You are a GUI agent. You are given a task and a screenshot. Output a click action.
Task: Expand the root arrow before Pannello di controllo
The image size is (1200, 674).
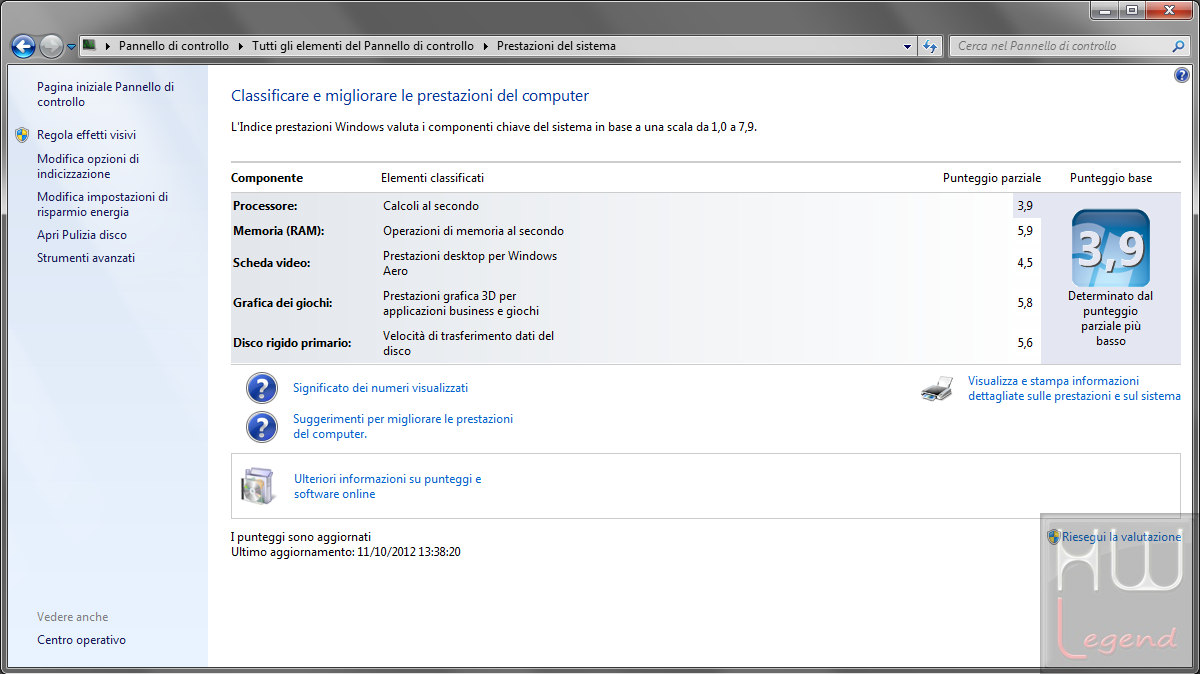(106, 46)
